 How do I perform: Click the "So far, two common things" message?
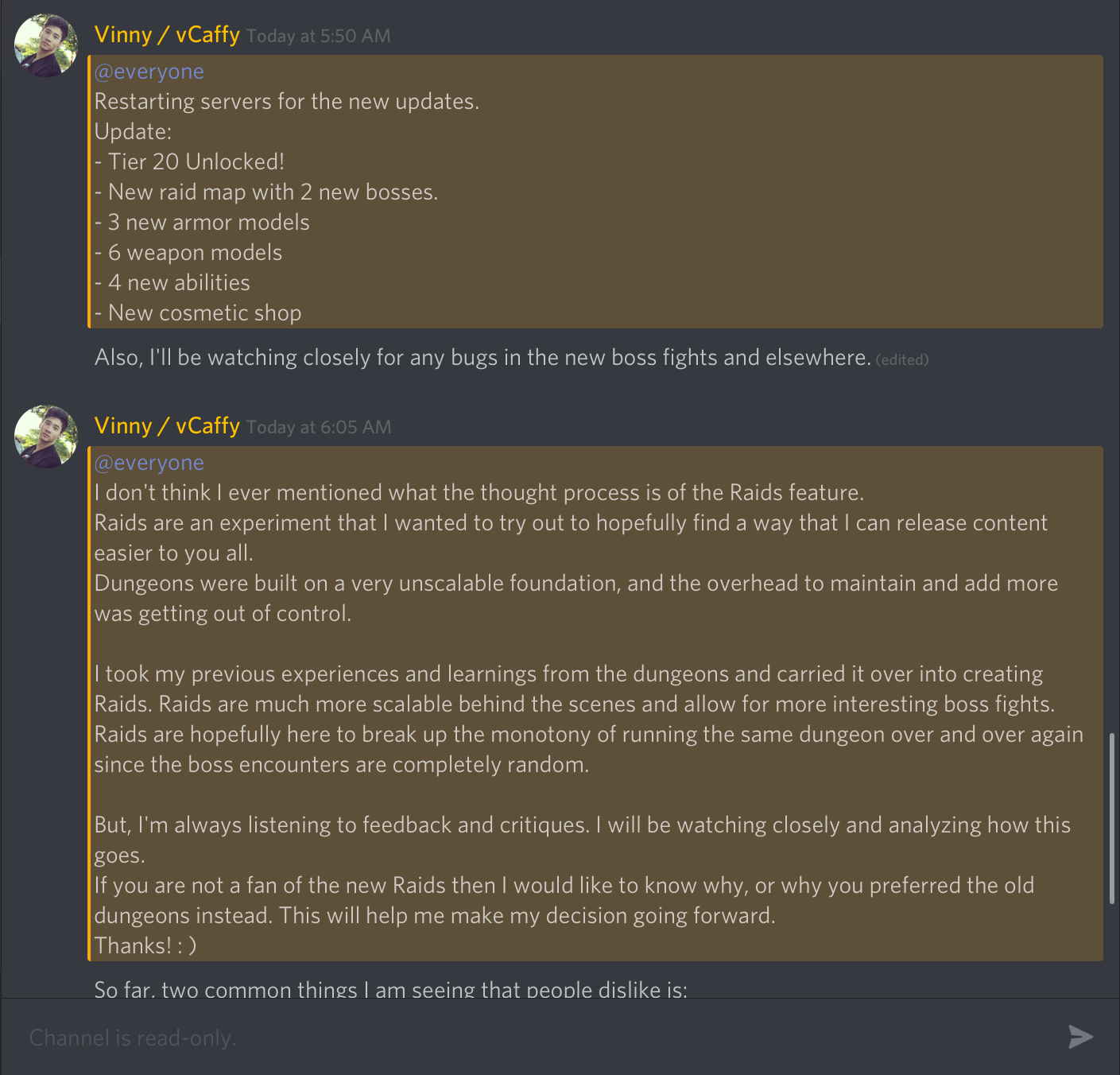pyautogui.click(x=390, y=990)
